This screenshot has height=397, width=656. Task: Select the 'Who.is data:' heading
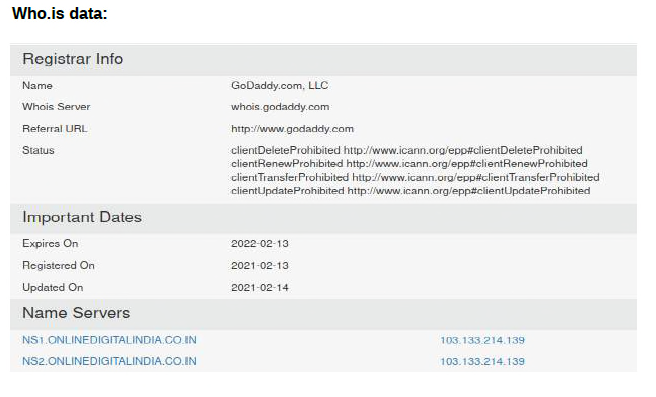[60, 13]
